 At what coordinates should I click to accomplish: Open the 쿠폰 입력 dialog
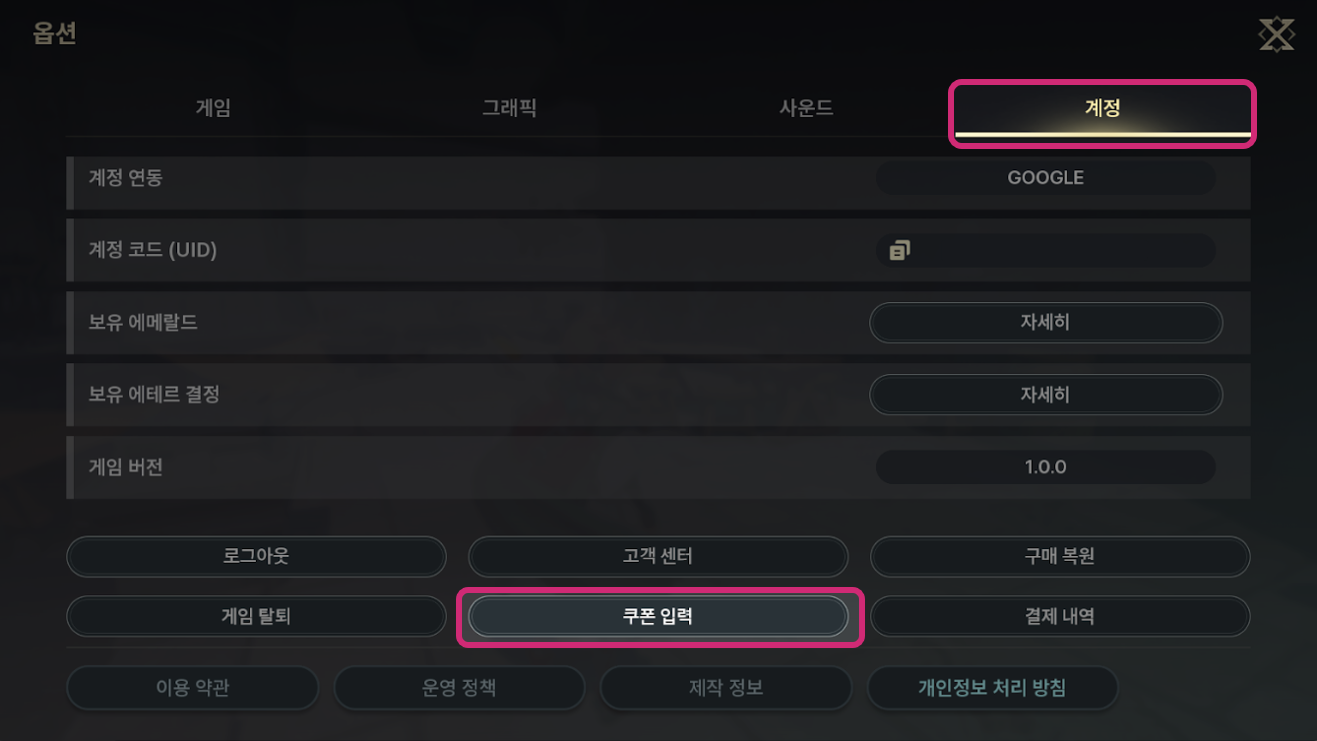657,617
